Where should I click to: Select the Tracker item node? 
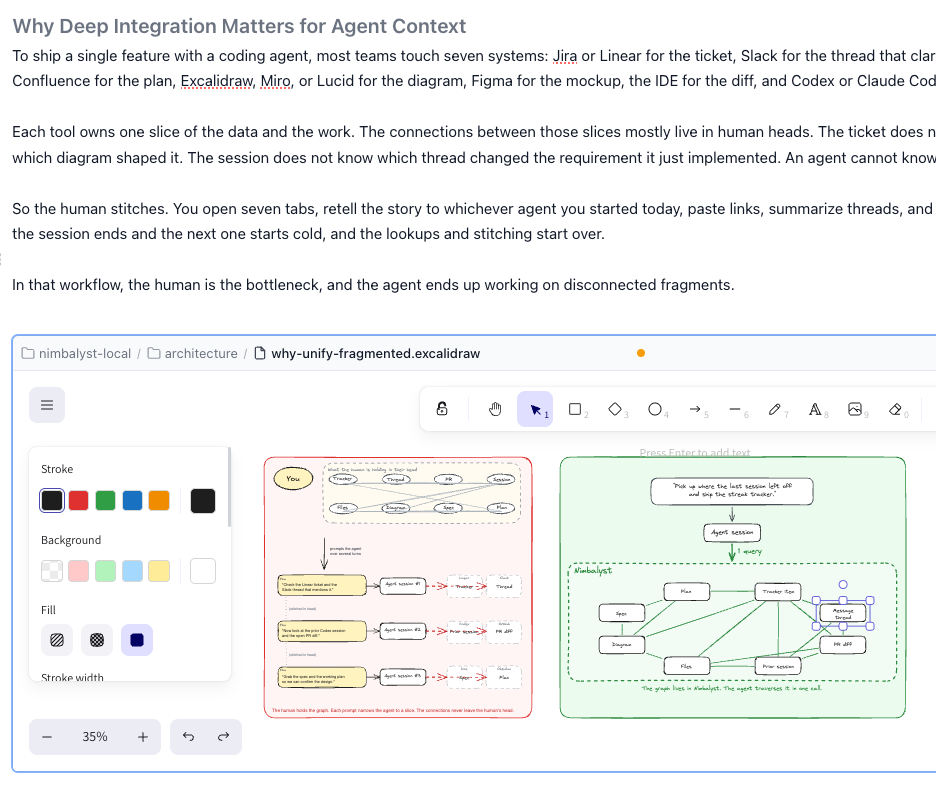(778, 592)
